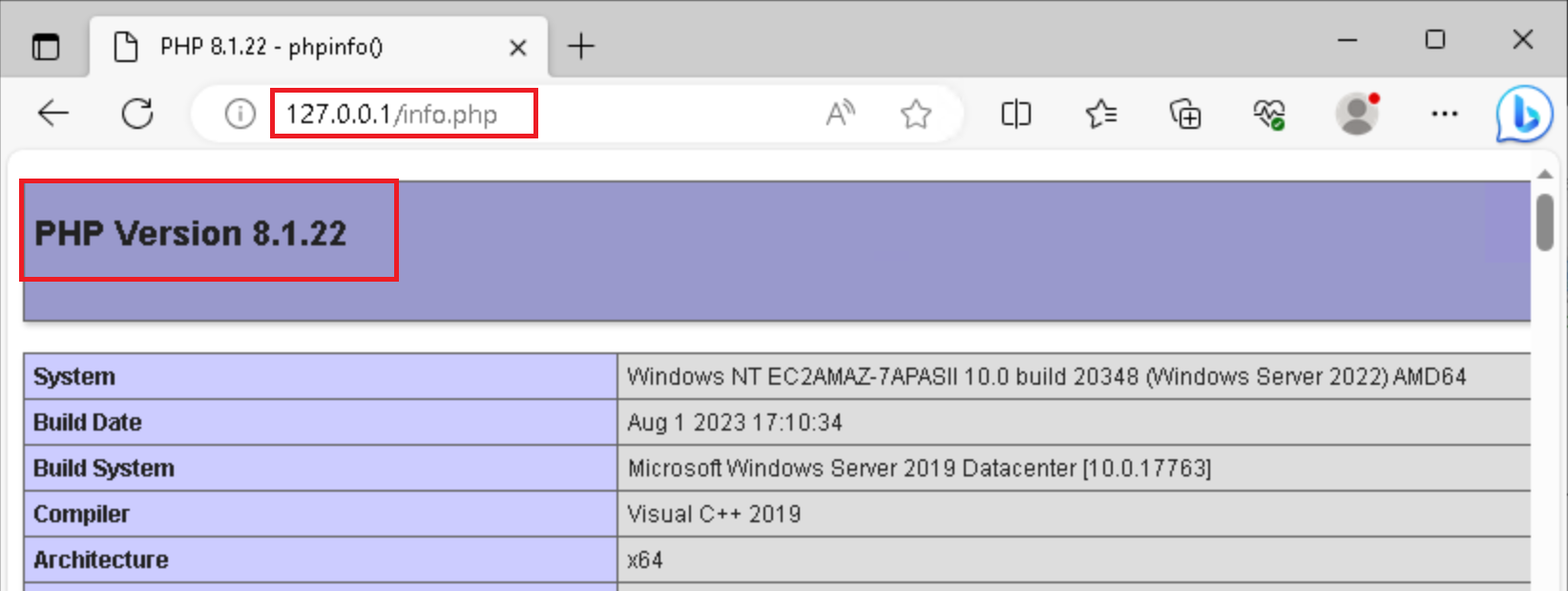This screenshot has width=1568, height=591.
Task: Refresh the current page
Action: tap(137, 114)
